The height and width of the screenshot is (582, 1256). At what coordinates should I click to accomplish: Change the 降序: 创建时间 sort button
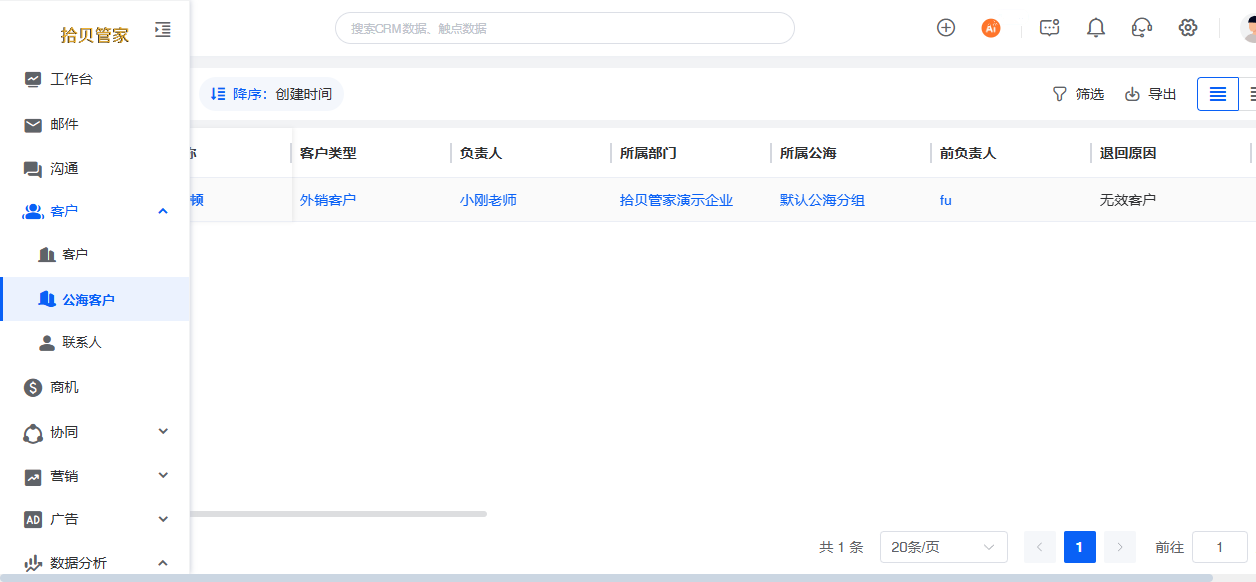(271, 94)
